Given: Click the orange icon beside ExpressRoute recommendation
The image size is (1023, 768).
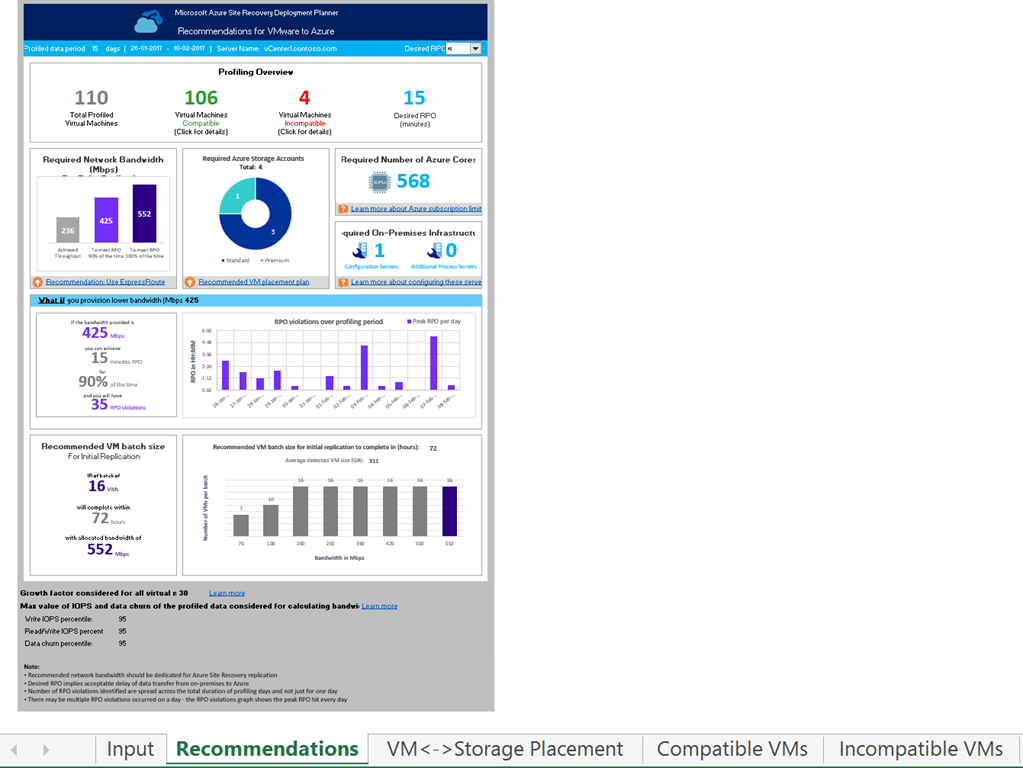Looking at the screenshot, I should click(x=38, y=282).
